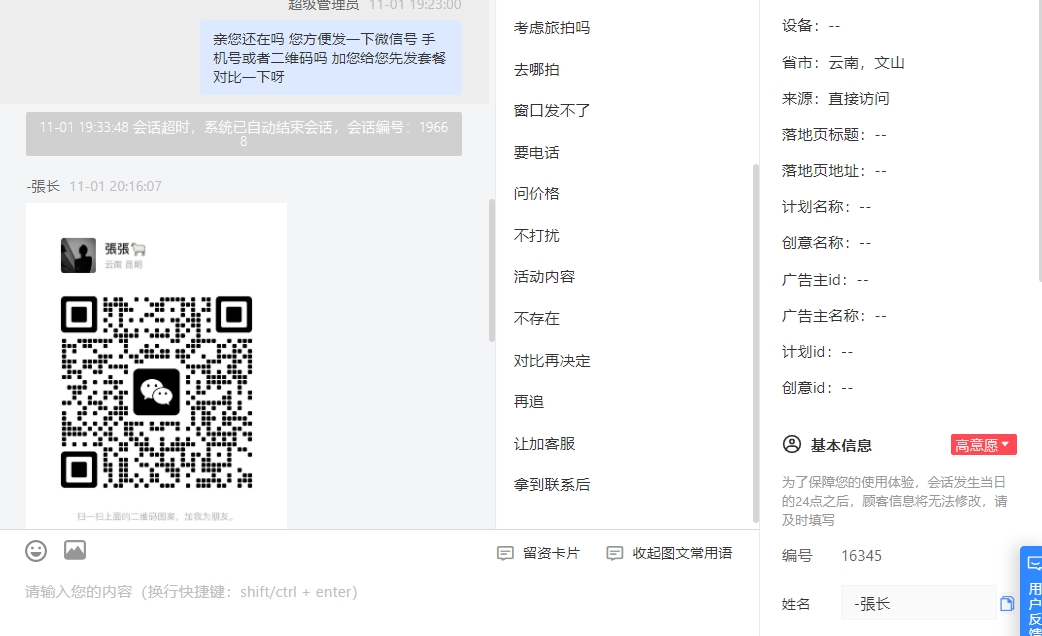Select quick reply 让加客服

point(544,444)
